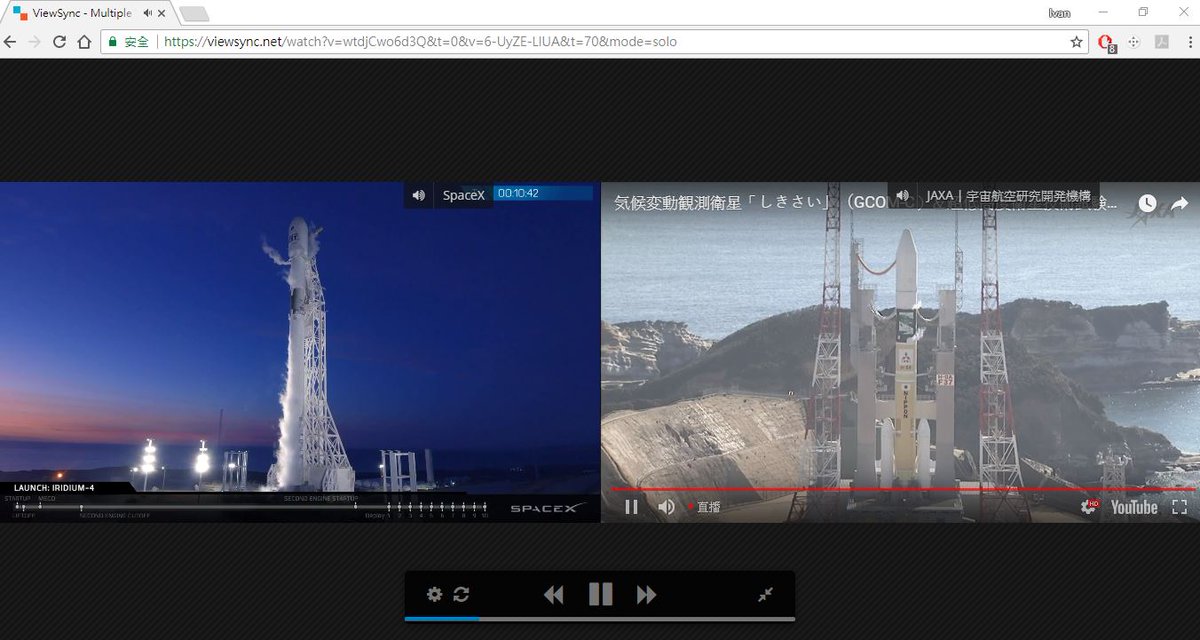Toggle YouTube player volume icon
Image resolution: width=1200 pixels, height=640 pixels.
[x=666, y=507]
